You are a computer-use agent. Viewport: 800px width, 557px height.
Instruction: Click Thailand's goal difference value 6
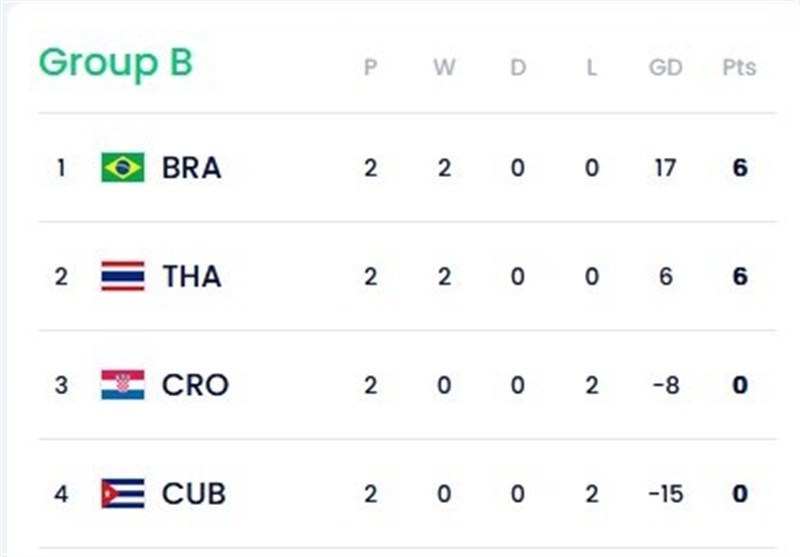click(665, 276)
